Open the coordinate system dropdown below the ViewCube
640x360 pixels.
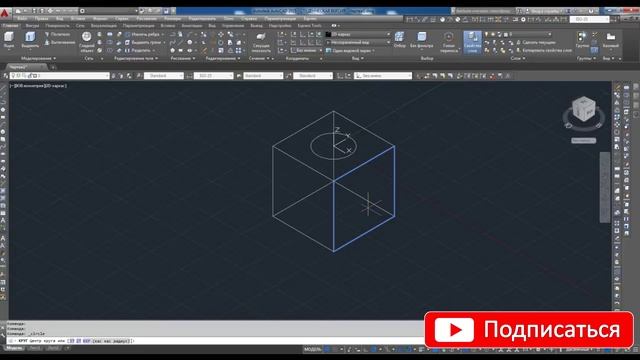click(583, 140)
